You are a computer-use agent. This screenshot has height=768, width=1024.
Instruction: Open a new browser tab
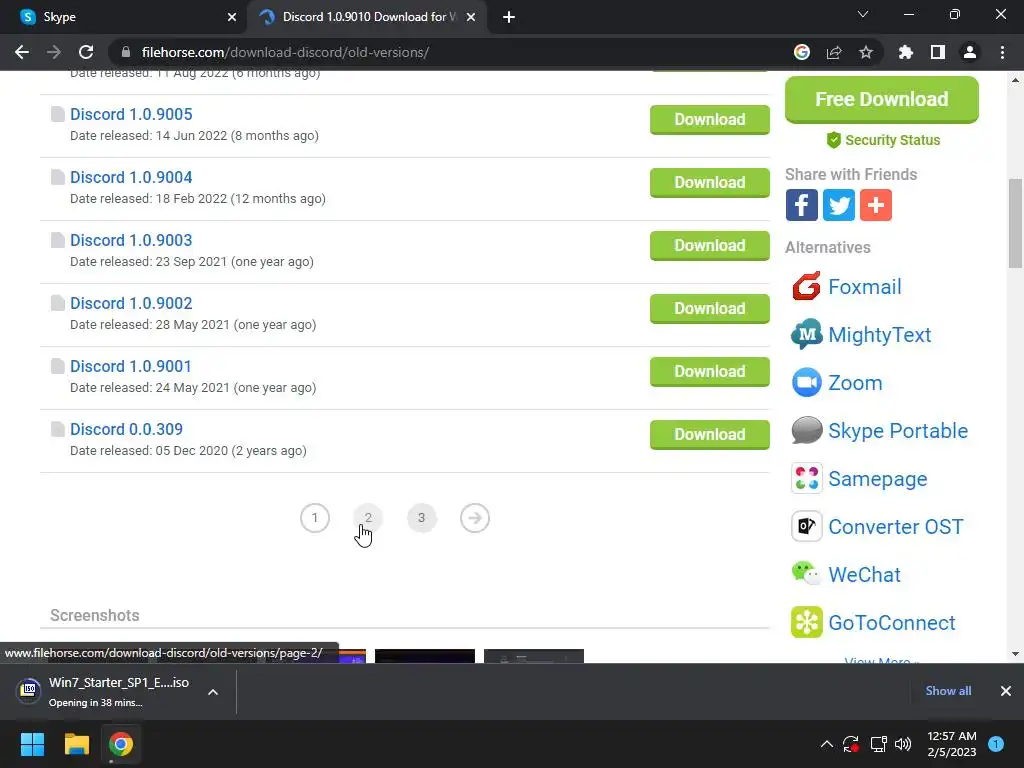[509, 17]
